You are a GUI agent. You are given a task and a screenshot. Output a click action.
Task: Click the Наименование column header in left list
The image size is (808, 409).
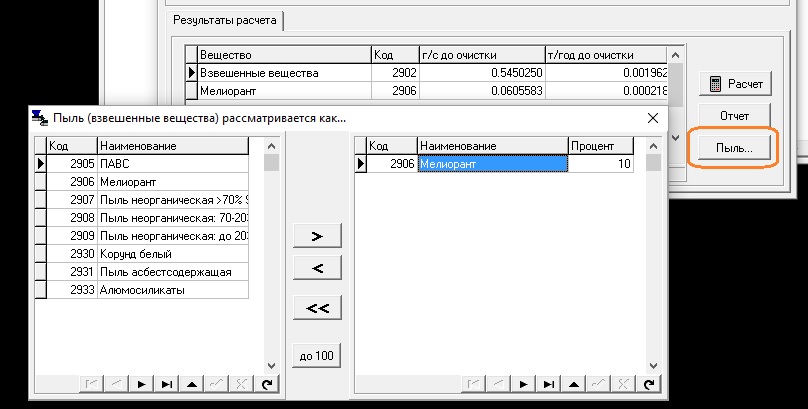tap(170, 146)
